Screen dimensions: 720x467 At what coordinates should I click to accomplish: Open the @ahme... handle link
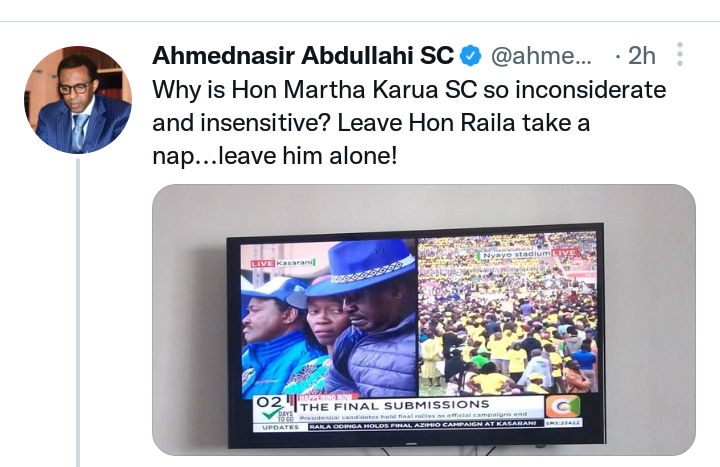(x=541, y=56)
